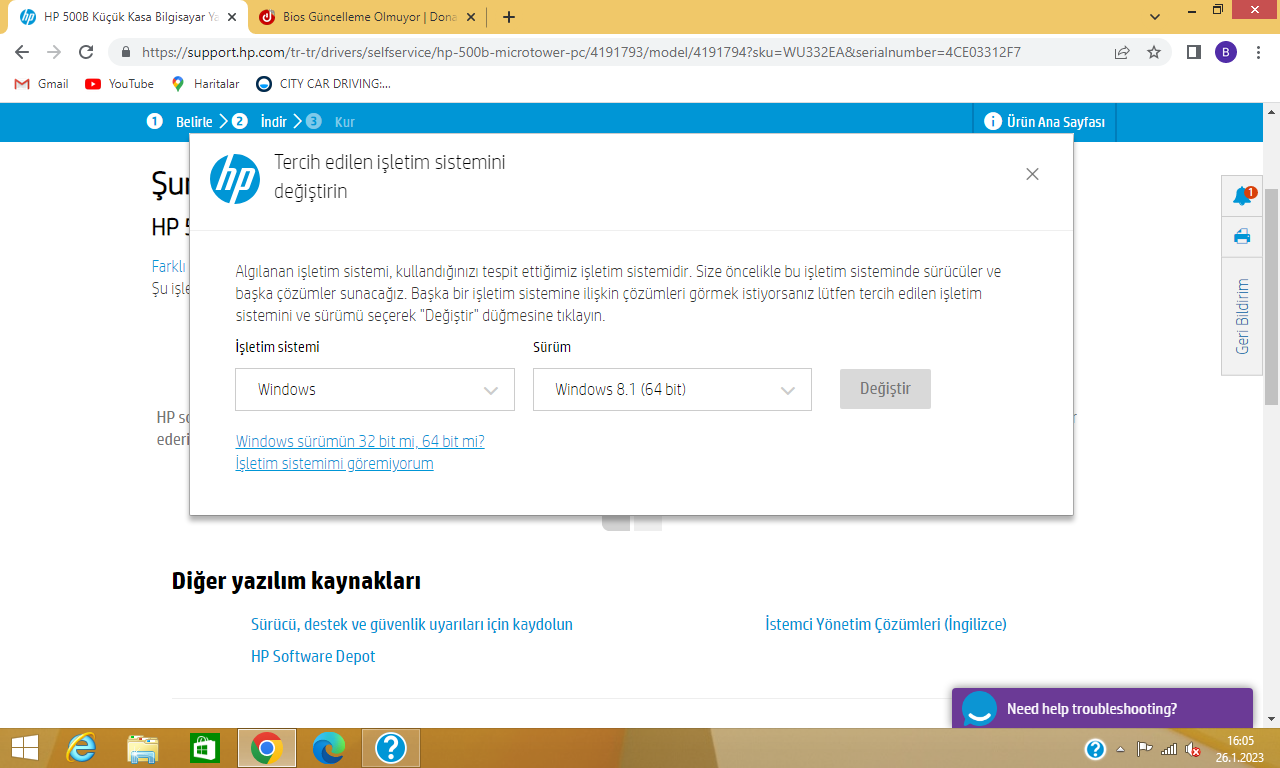The image size is (1280, 768).
Task: Click the Chrome taskbar icon
Action: (267, 748)
